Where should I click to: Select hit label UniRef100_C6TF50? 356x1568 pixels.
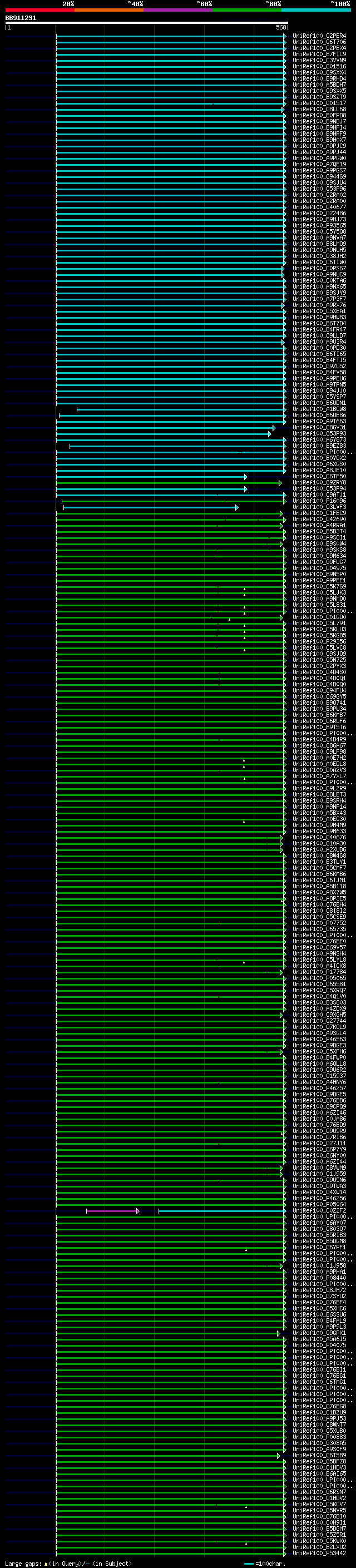coord(319,477)
